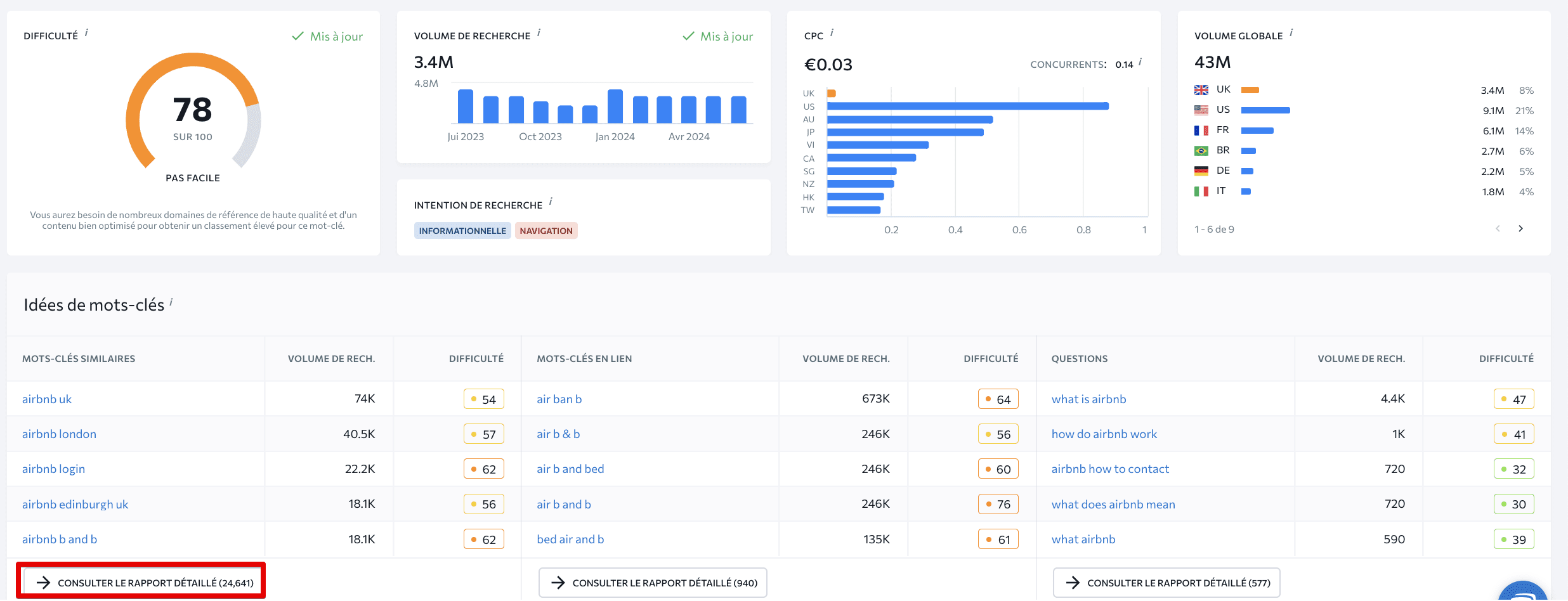Open the 'what is airbnb' question link
Image resolution: width=1568 pixels, height=601 pixels.
[1088, 399]
